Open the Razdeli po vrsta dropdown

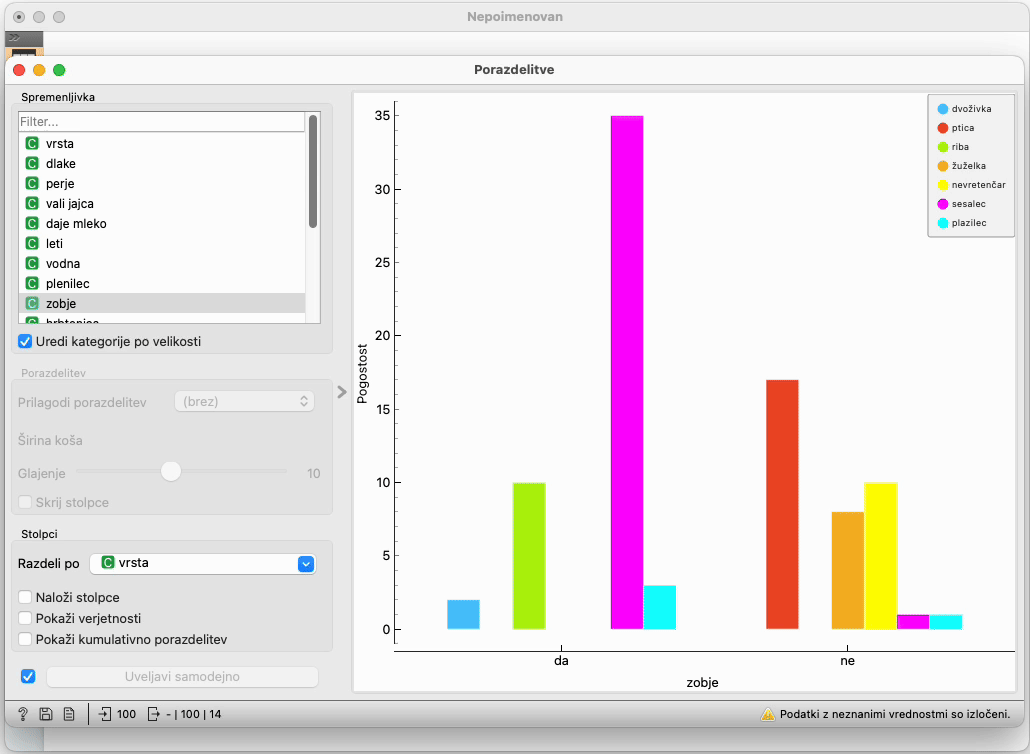point(202,563)
